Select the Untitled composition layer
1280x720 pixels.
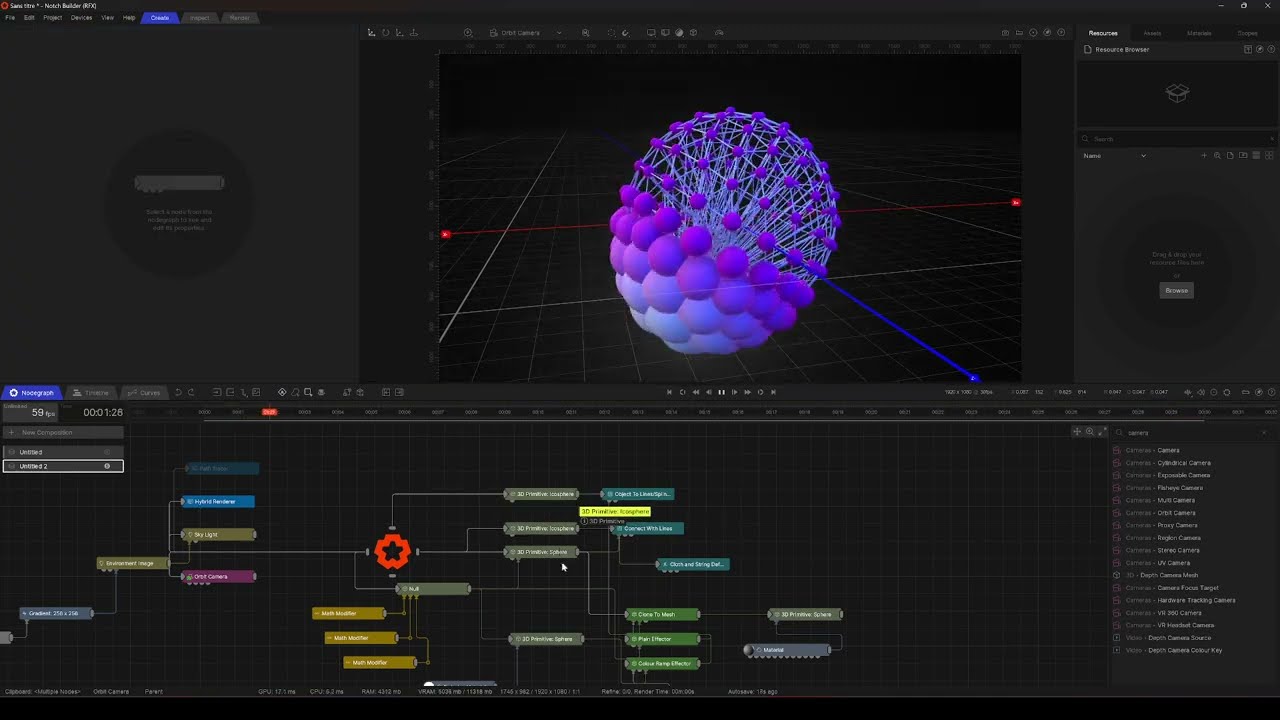(63, 452)
